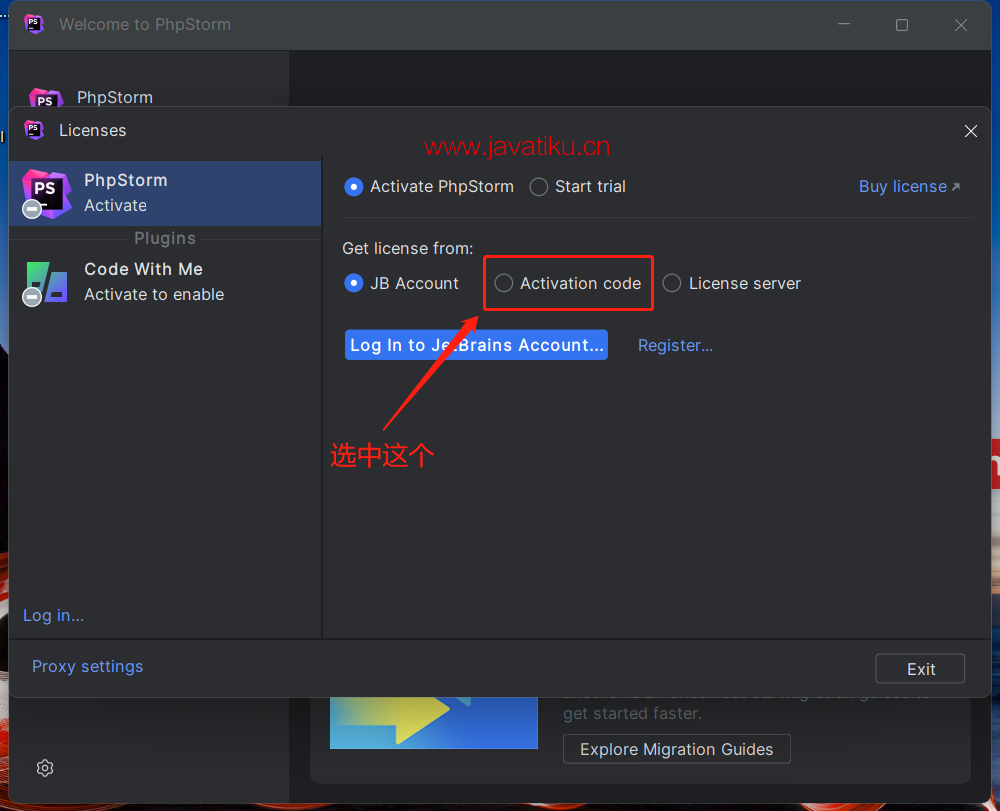Click the Buy license link
This screenshot has height=811, width=1000.
tap(908, 187)
